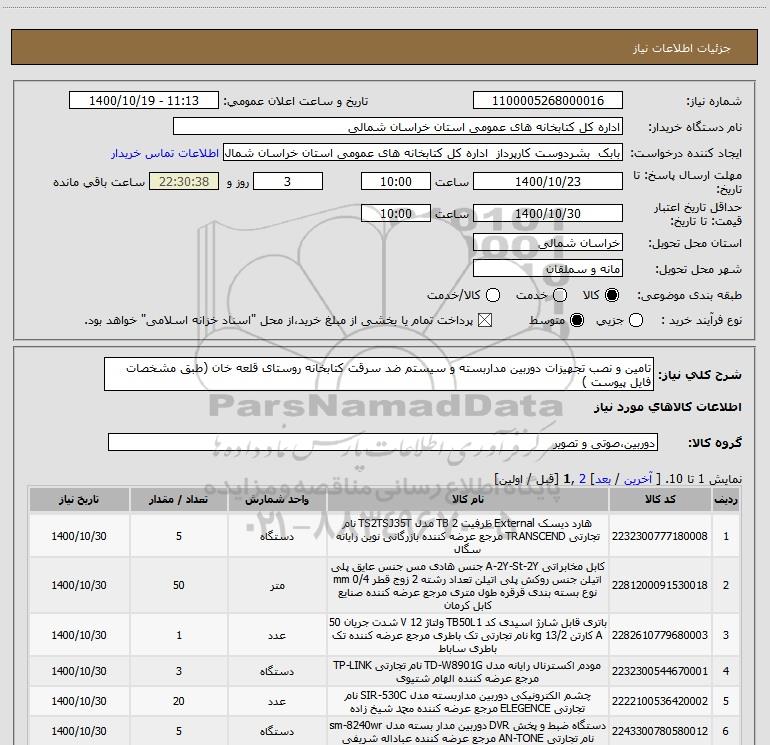Click the ردیف column header
The height and width of the screenshot is (745, 770).
[726, 499]
